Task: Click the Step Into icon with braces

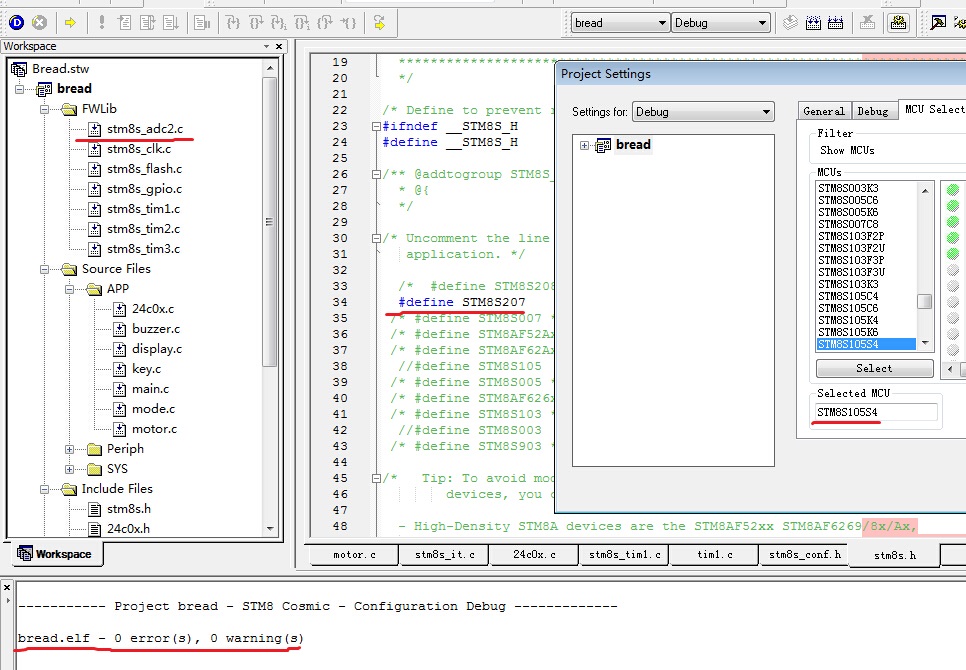Action: click(233, 23)
